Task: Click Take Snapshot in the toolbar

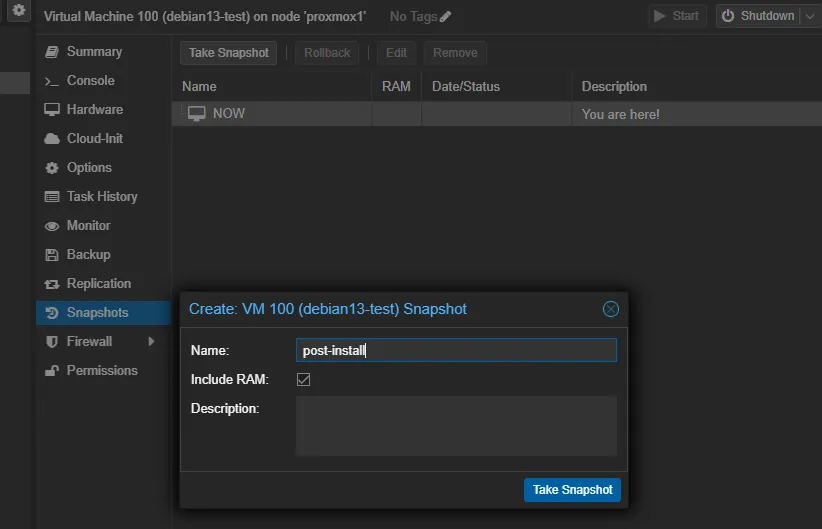Action: pos(229,53)
